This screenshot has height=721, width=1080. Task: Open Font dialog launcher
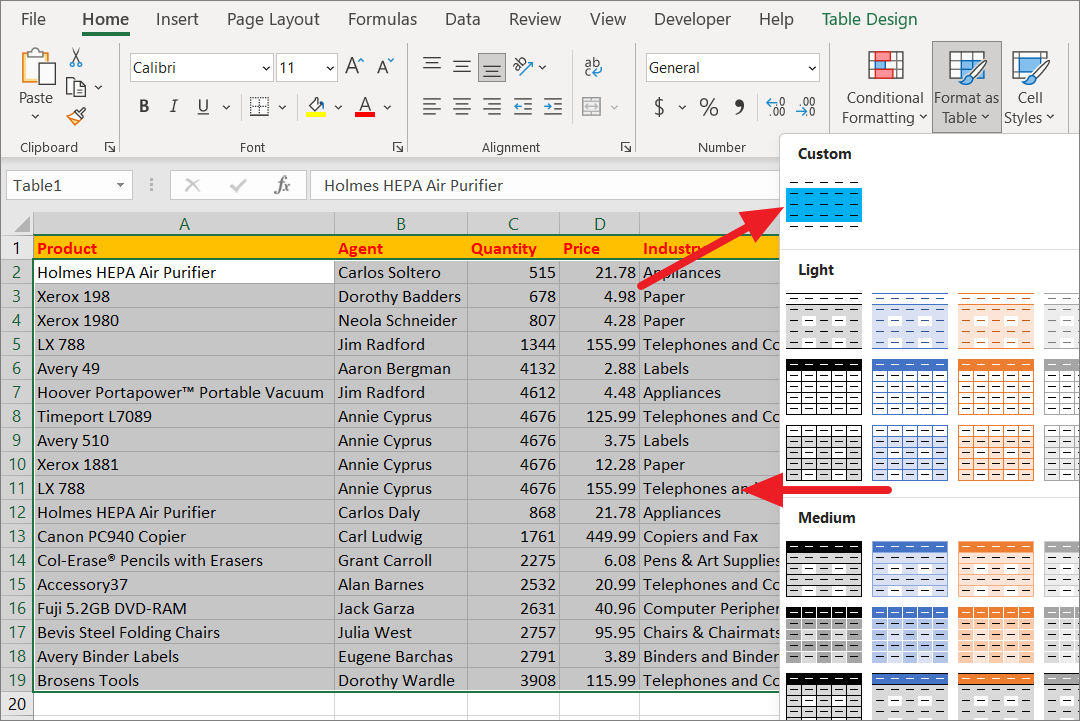[x=397, y=147]
